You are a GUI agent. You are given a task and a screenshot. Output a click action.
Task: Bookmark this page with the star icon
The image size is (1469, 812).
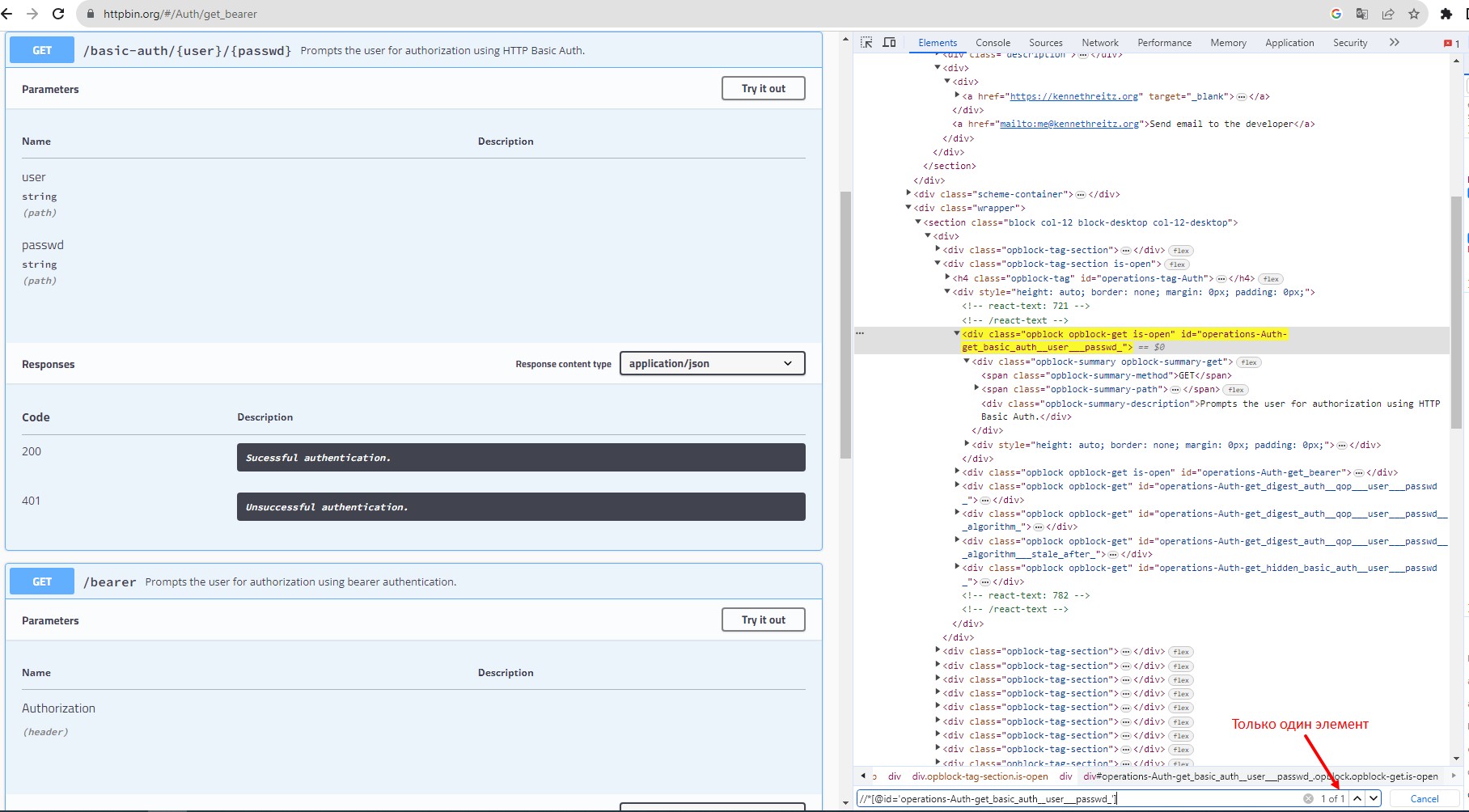pyautogui.click(x=1414, y=14)
